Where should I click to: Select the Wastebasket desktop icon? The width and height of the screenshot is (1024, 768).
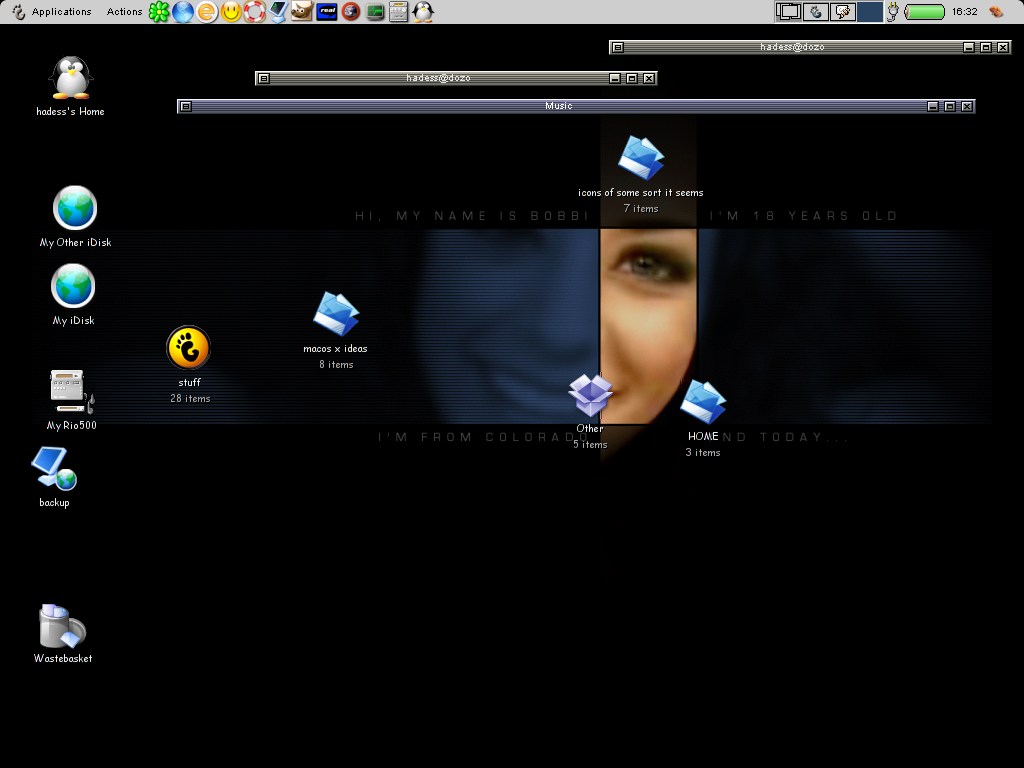[62, 627]
